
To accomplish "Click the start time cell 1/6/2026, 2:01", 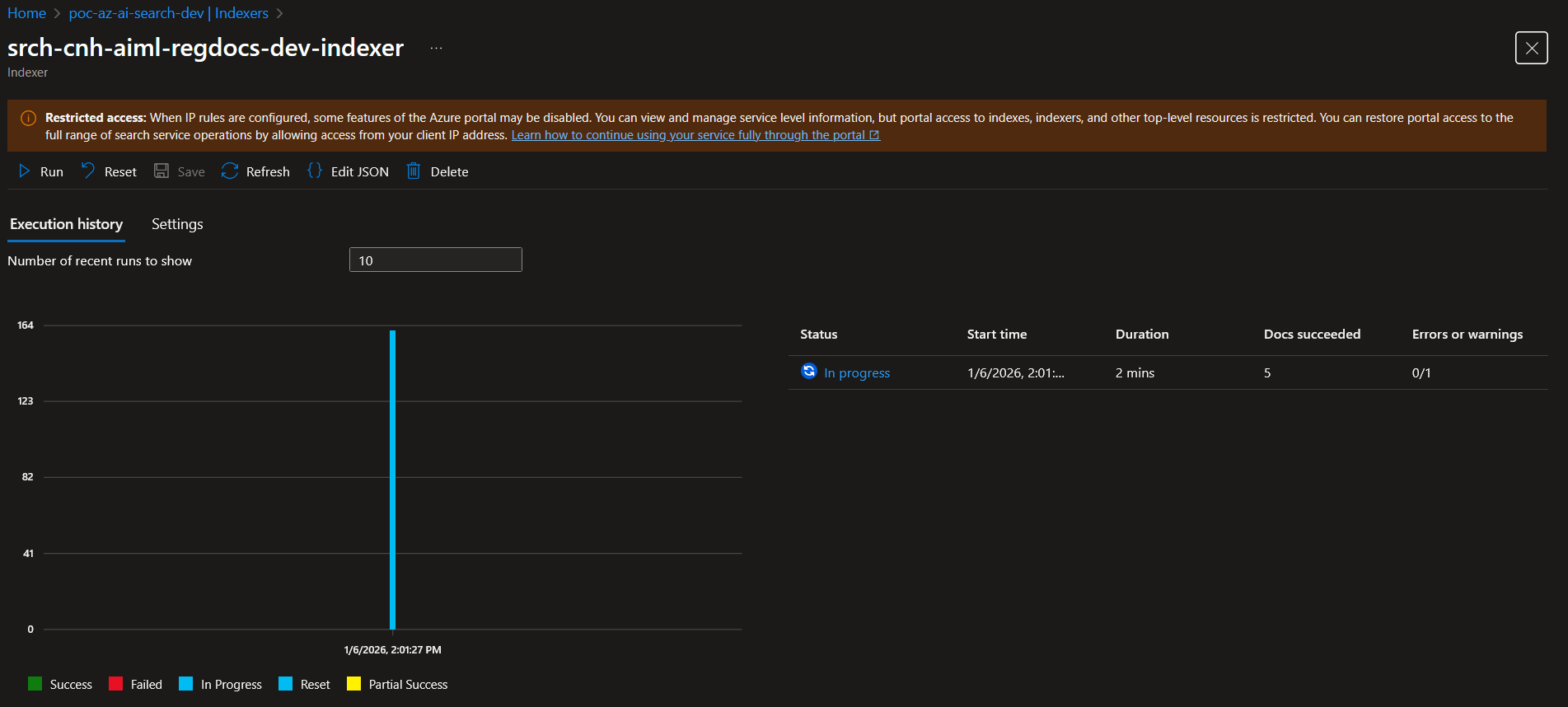I will 1016,373.
